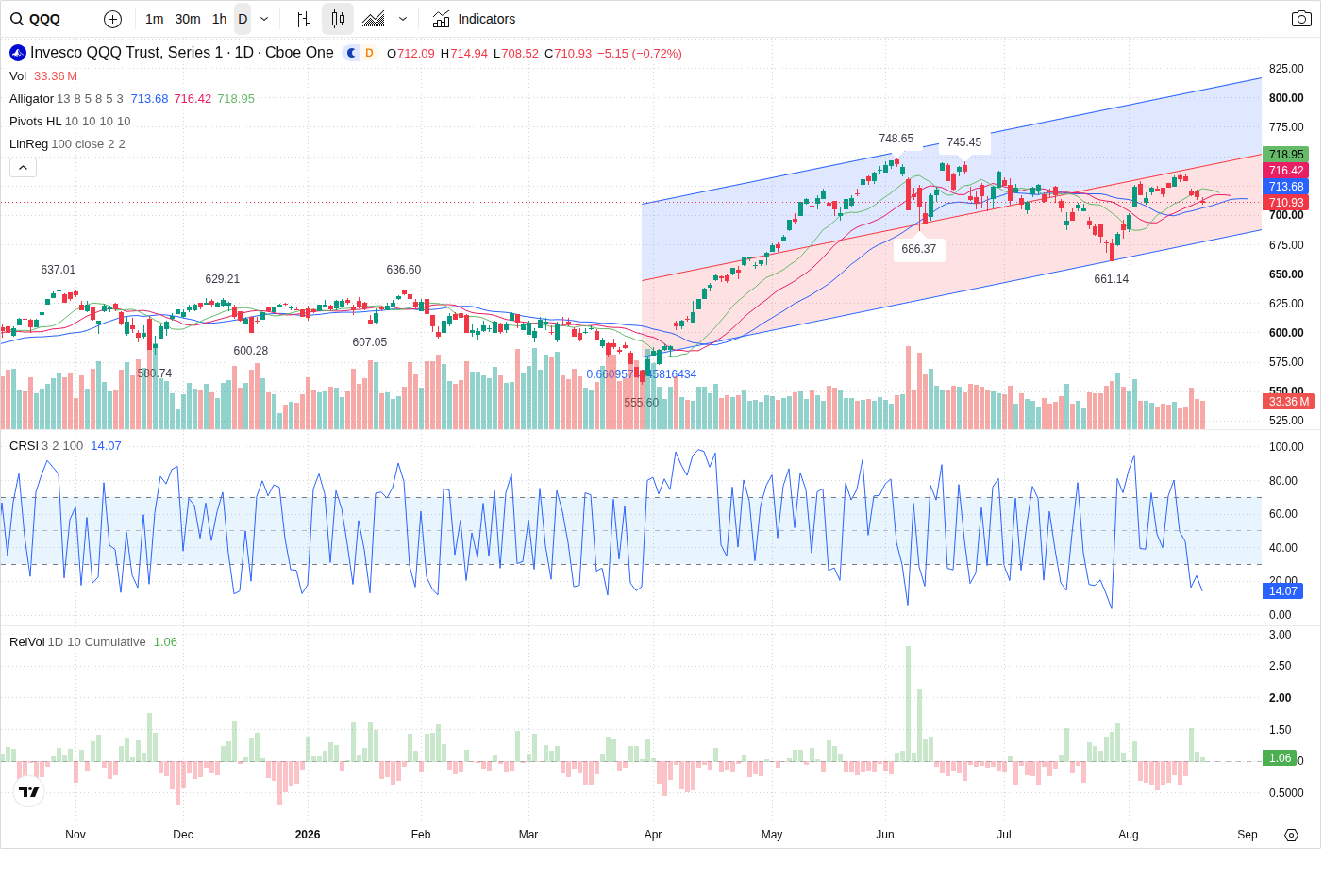
Task: Select the D daily timeframe
Action: pyautogui.click(x=243, y=19)
